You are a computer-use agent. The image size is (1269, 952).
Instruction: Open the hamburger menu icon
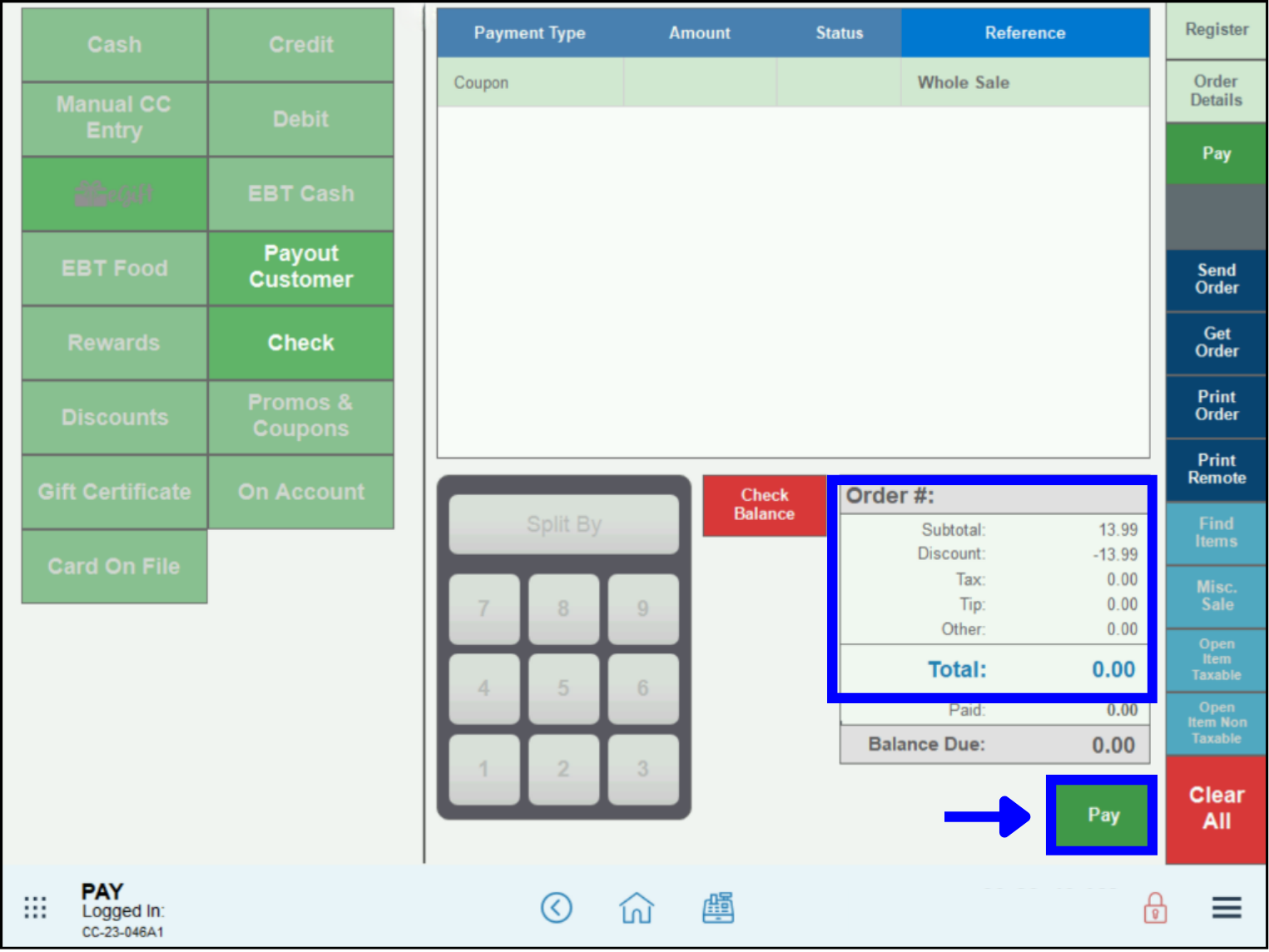(1227, 907)
